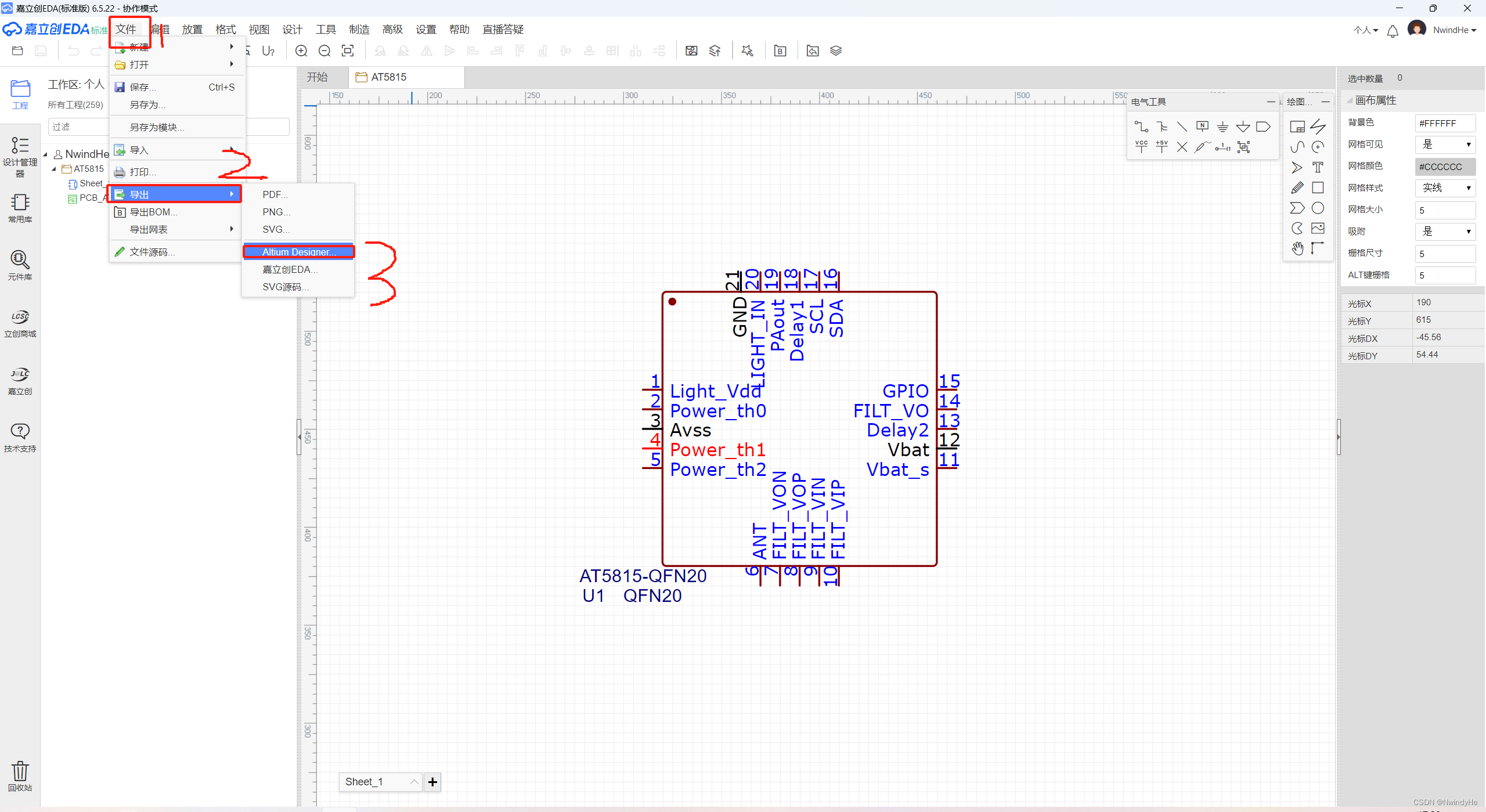Click the zoom in magnifier toolbar icon

click(x=301, y=51)
